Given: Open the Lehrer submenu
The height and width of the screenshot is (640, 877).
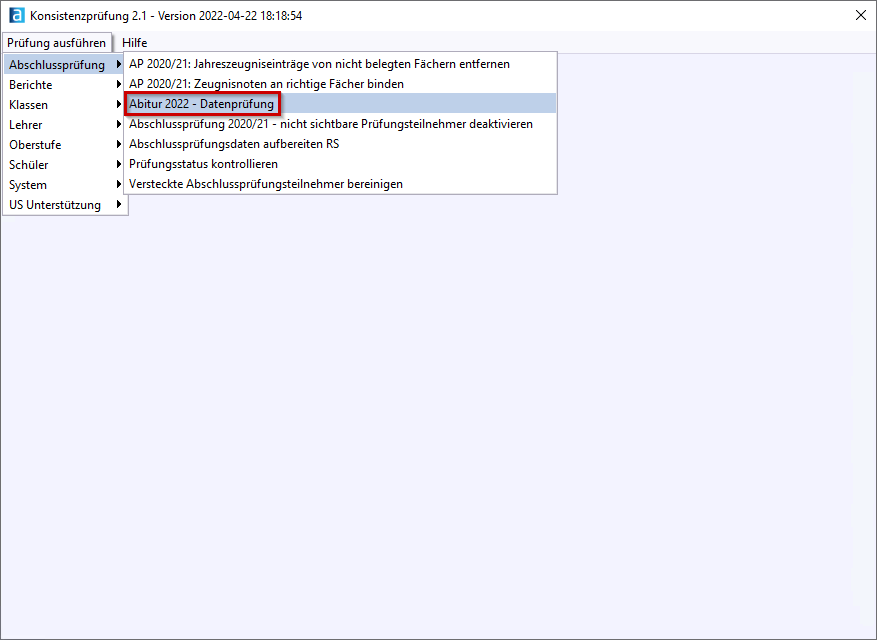Looking at the screenshot, I should pos(64,125).
